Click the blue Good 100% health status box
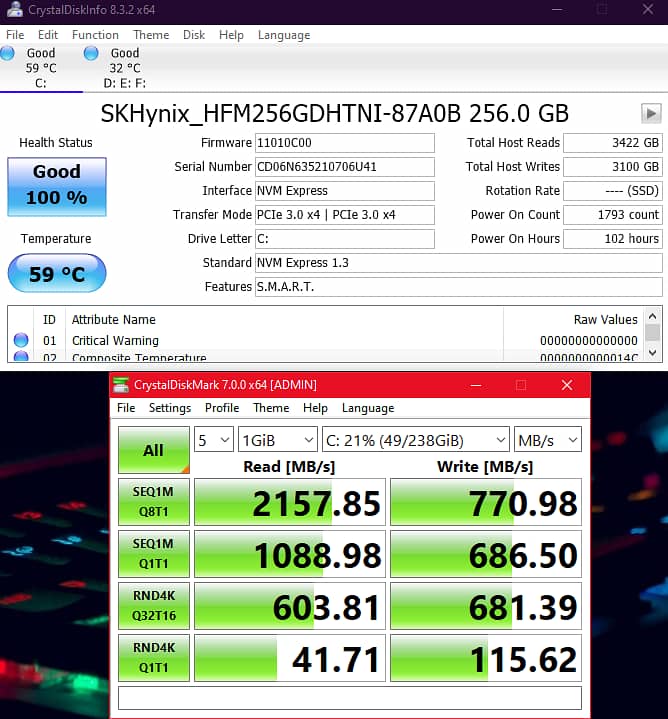668x719 pixels. pyautogui.click(x=56, y=186)
